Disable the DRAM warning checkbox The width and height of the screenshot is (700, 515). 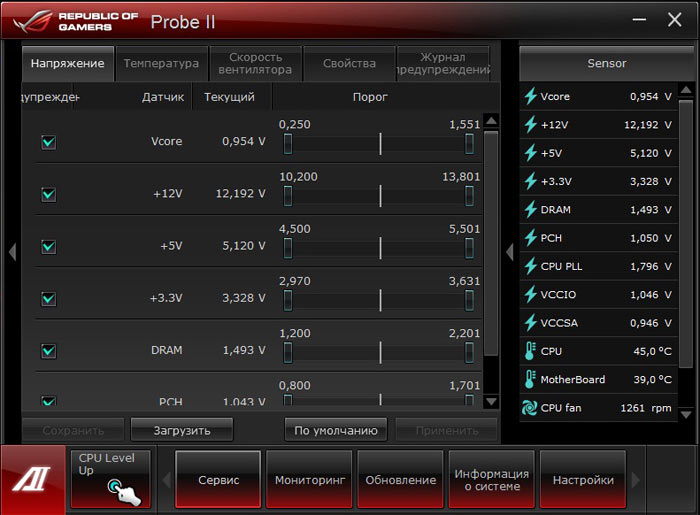[x=48, y=350]
